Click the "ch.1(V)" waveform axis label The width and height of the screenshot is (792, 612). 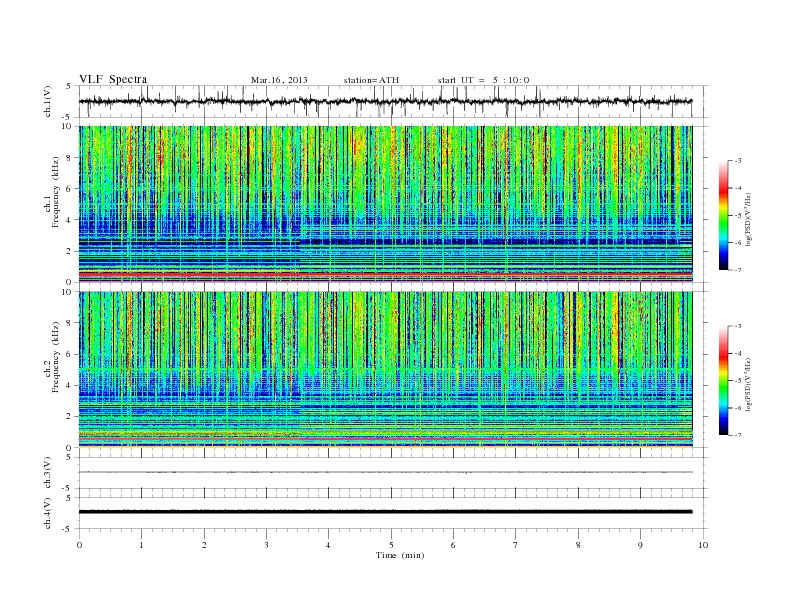pyautogui.click(x=48, y=101)
